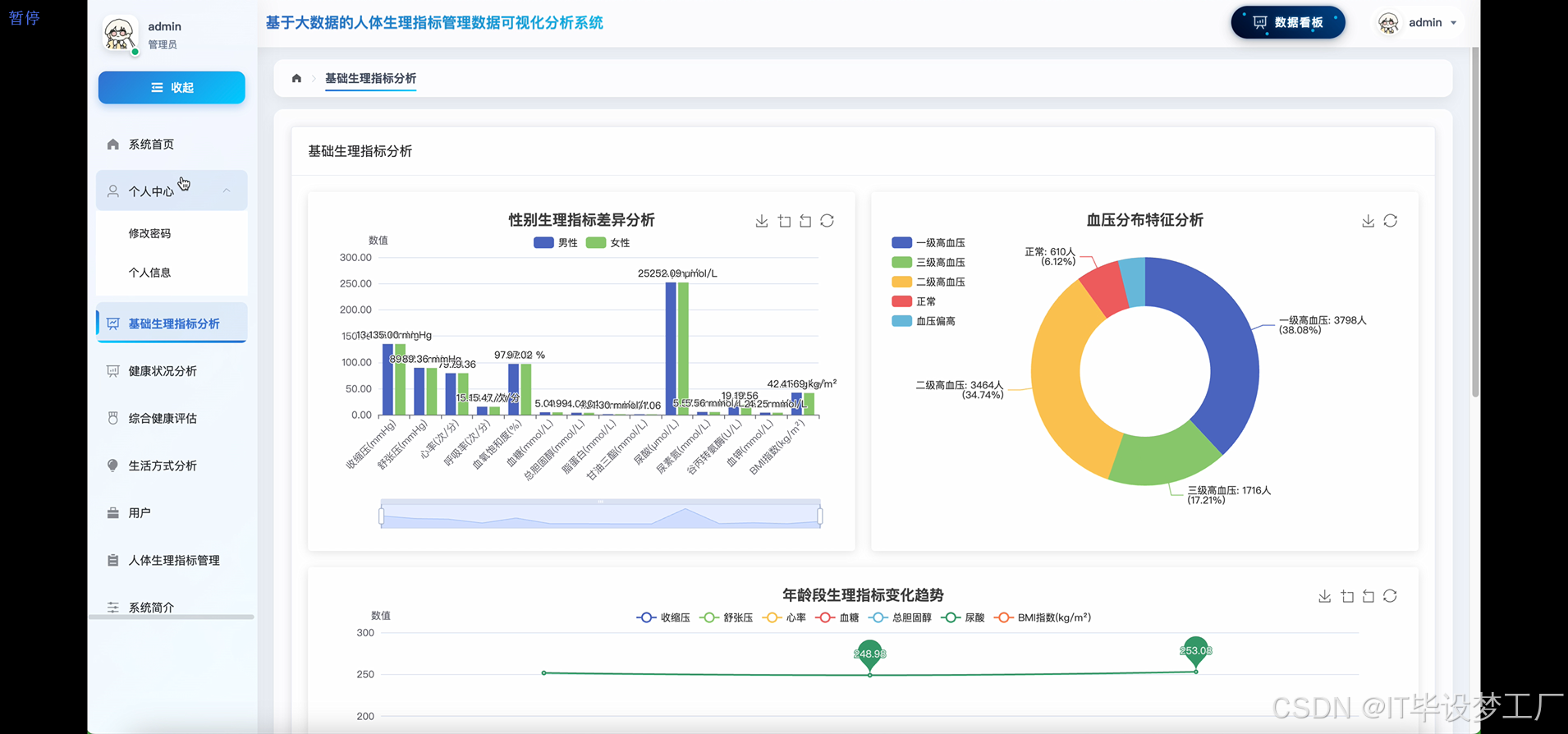Click the home icon in breadcrumb

click(x=296, y=78)
